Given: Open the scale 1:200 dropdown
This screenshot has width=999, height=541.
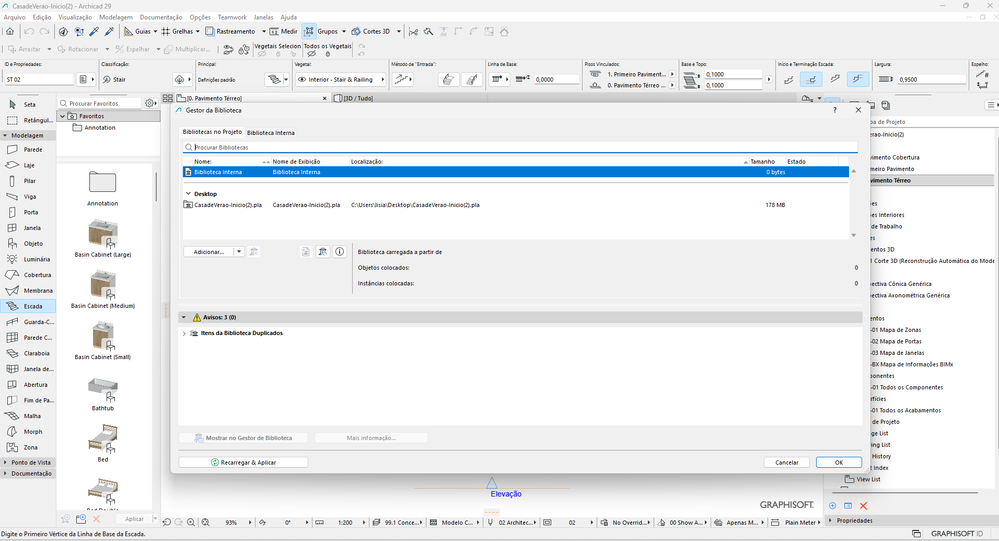Looking at the screenshot, I should point(364,523).
